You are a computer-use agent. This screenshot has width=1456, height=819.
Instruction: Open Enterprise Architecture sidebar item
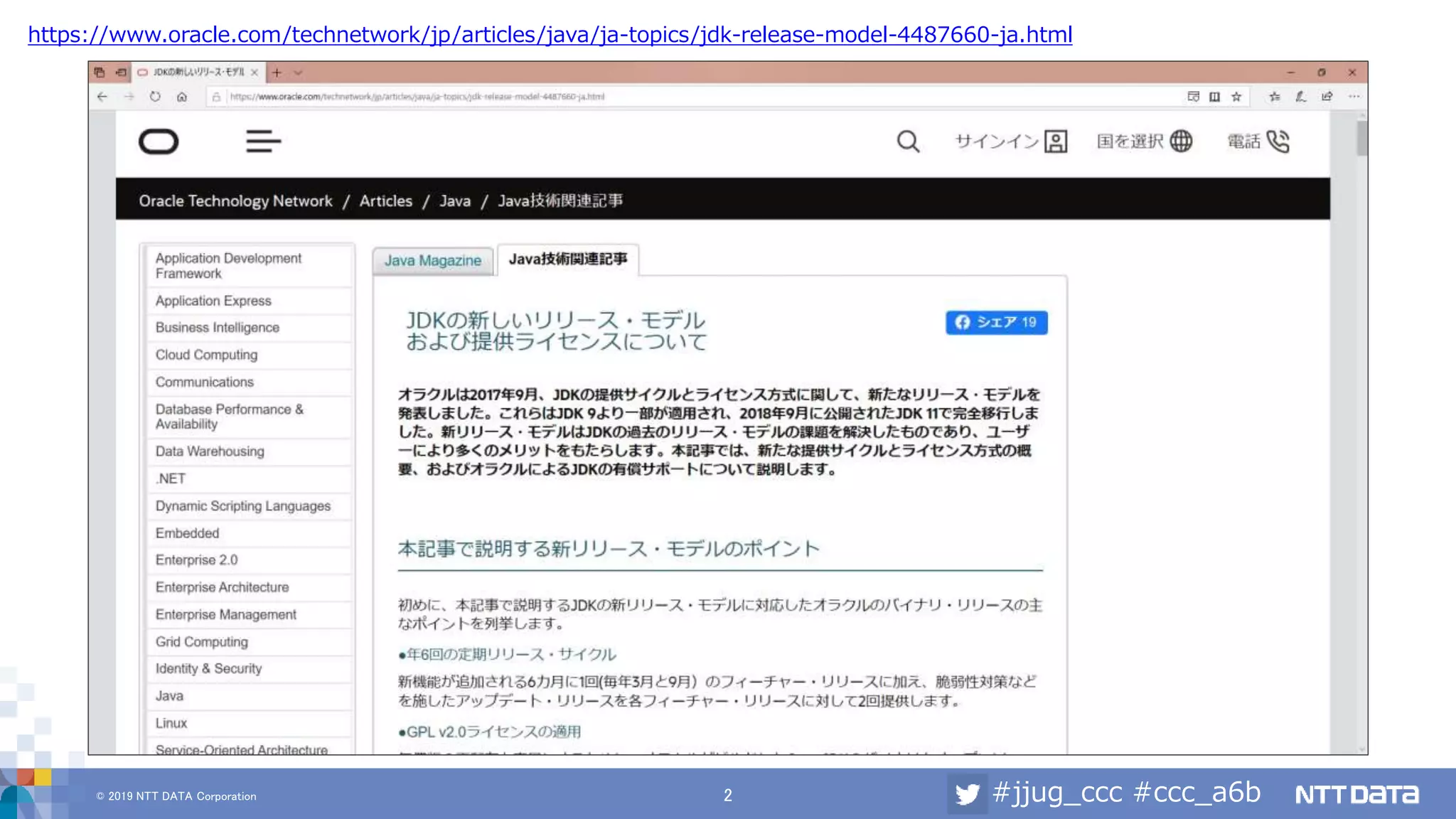click(249, 587)
